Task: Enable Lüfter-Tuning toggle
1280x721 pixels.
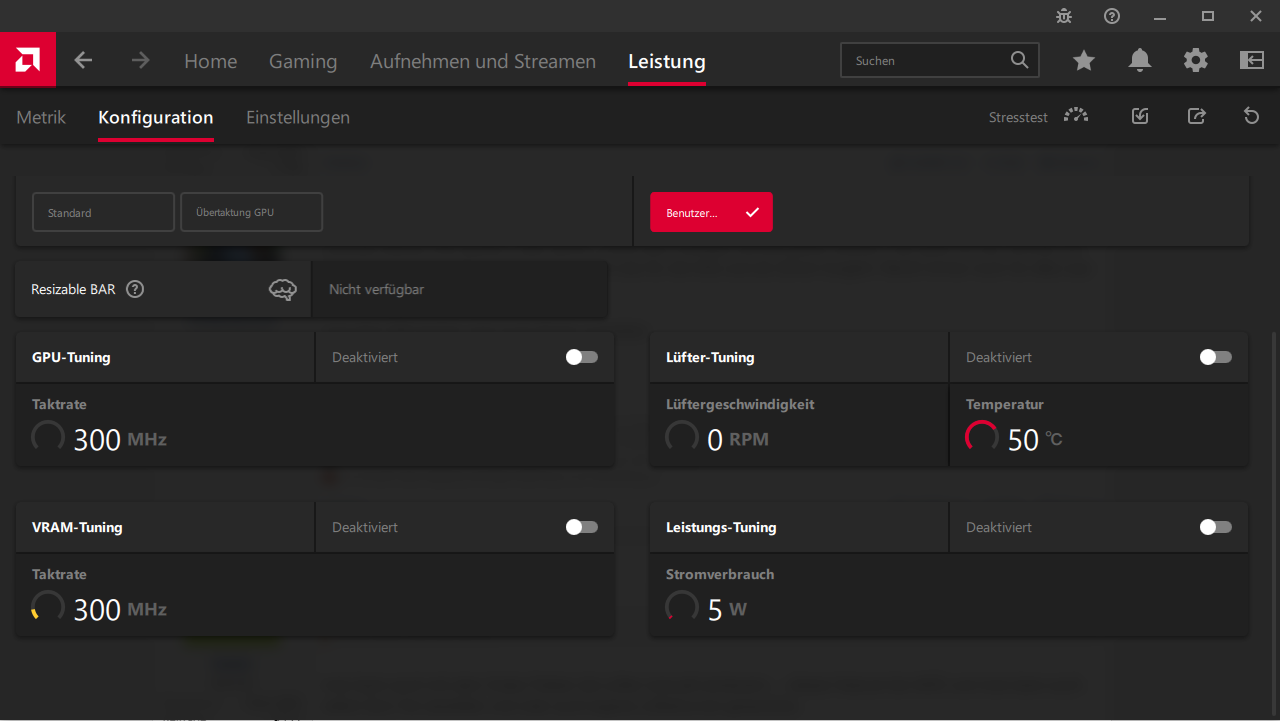Action: 1216,357
